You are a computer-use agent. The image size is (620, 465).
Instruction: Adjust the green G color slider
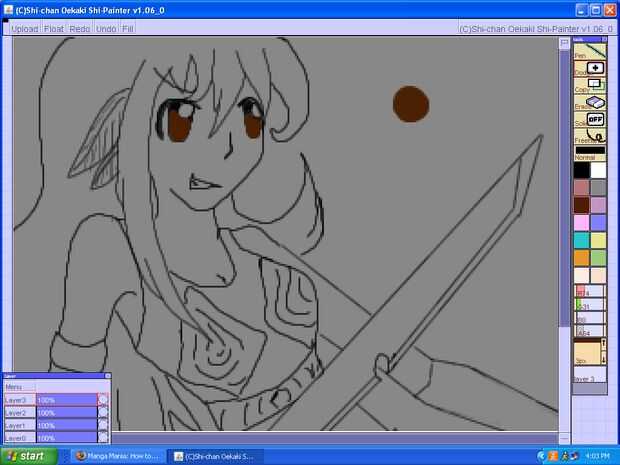590,305
